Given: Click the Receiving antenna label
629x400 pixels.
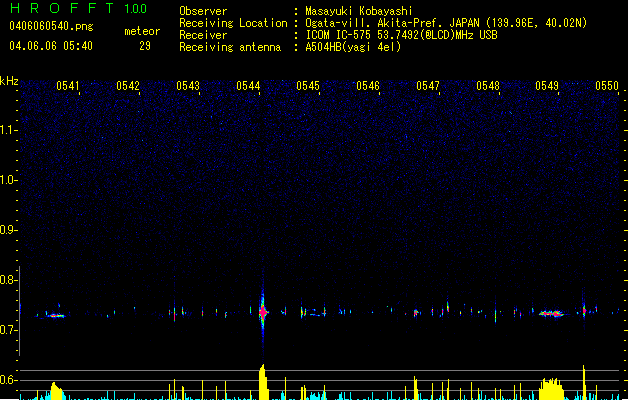Looking at the screenshot, I should [x=230, y=47].
